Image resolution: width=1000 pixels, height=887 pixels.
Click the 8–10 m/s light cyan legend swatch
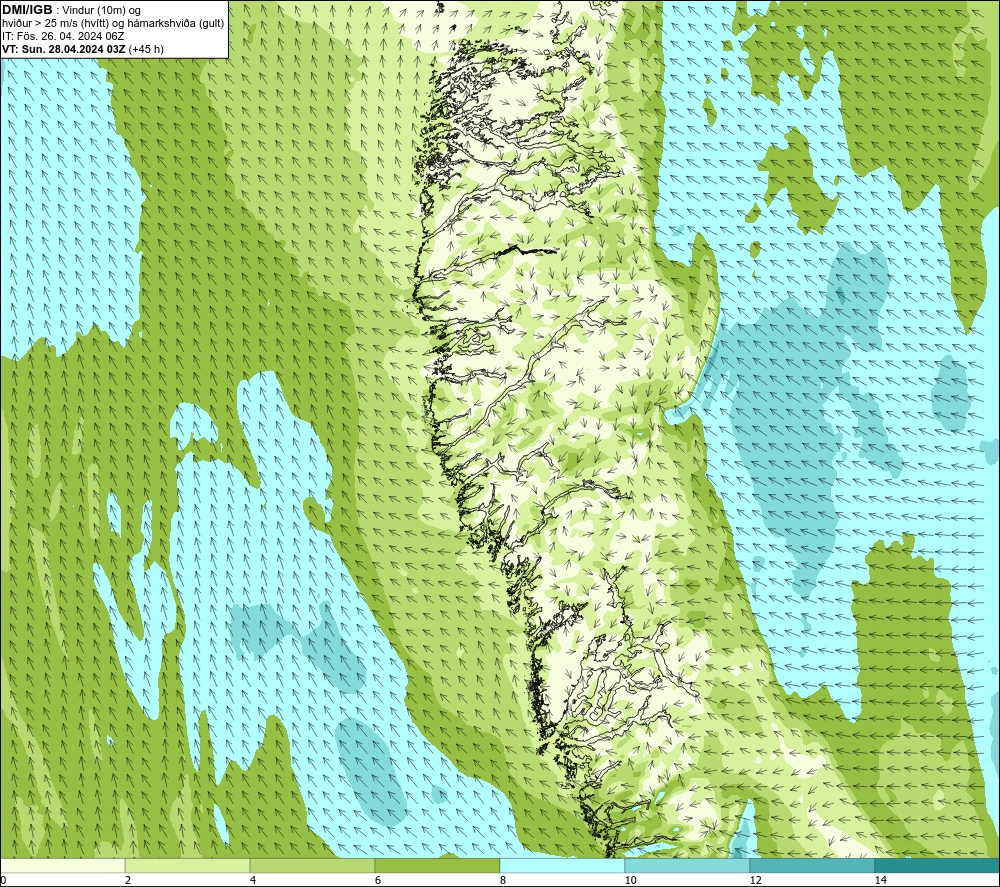click(x=562, y=866)
